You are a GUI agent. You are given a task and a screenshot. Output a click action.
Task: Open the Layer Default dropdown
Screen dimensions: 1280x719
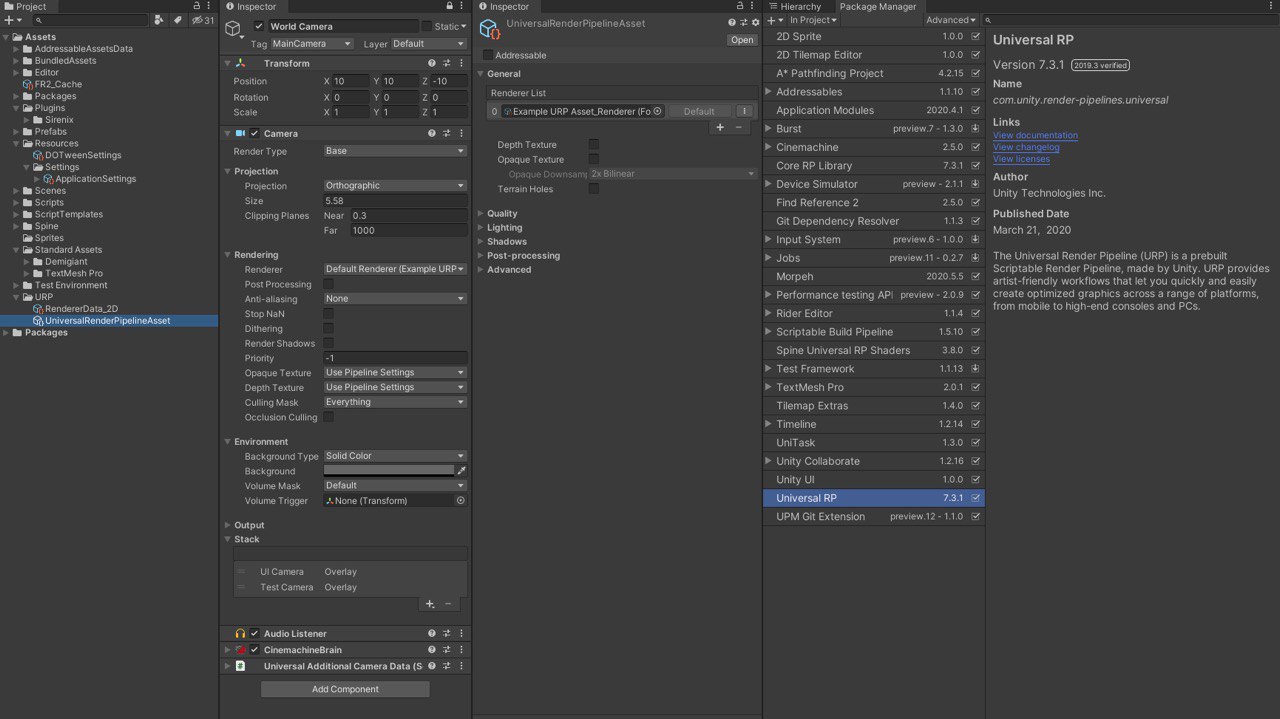429,43
